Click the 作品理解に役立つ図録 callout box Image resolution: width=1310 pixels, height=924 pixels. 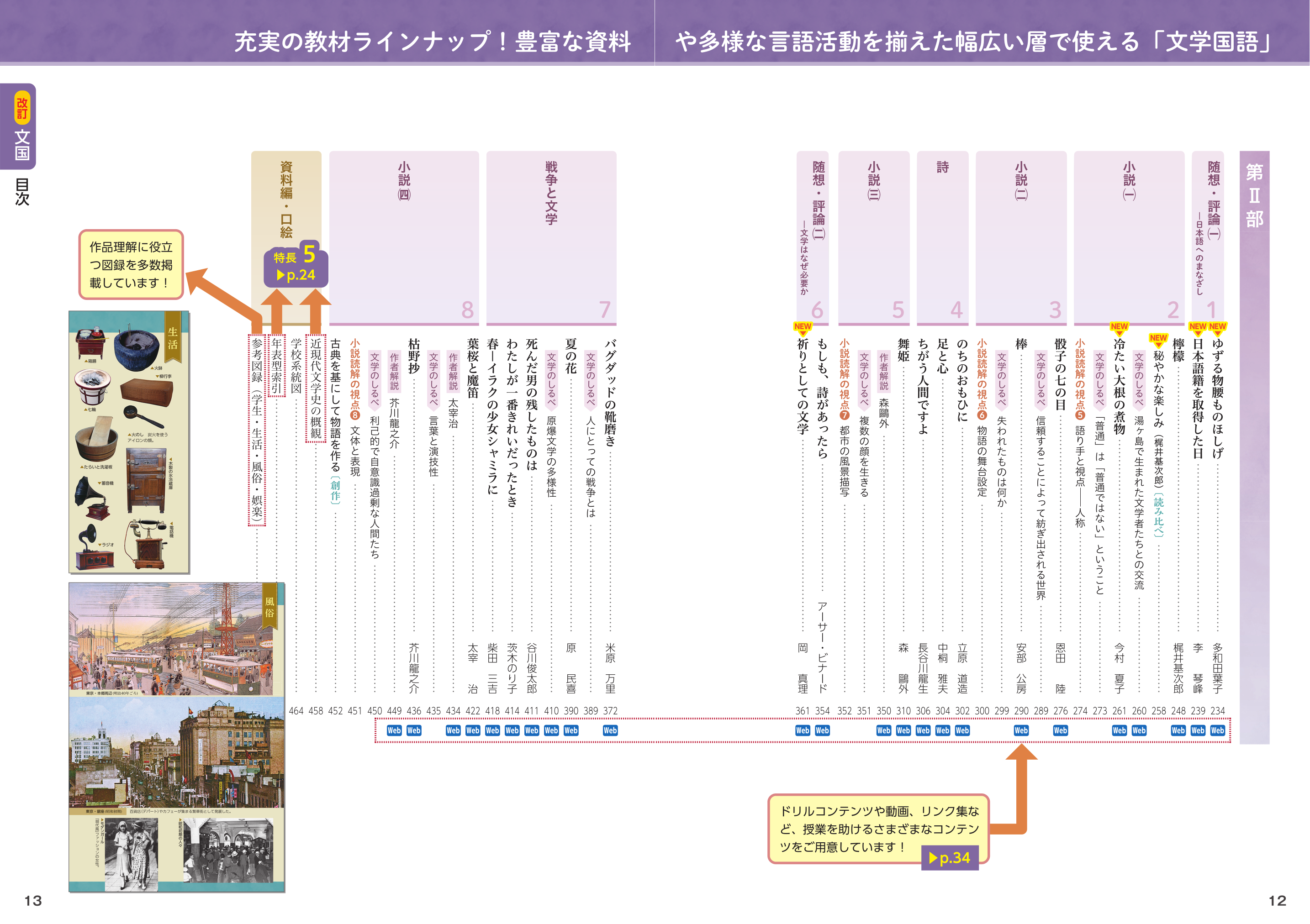(131, 265)
